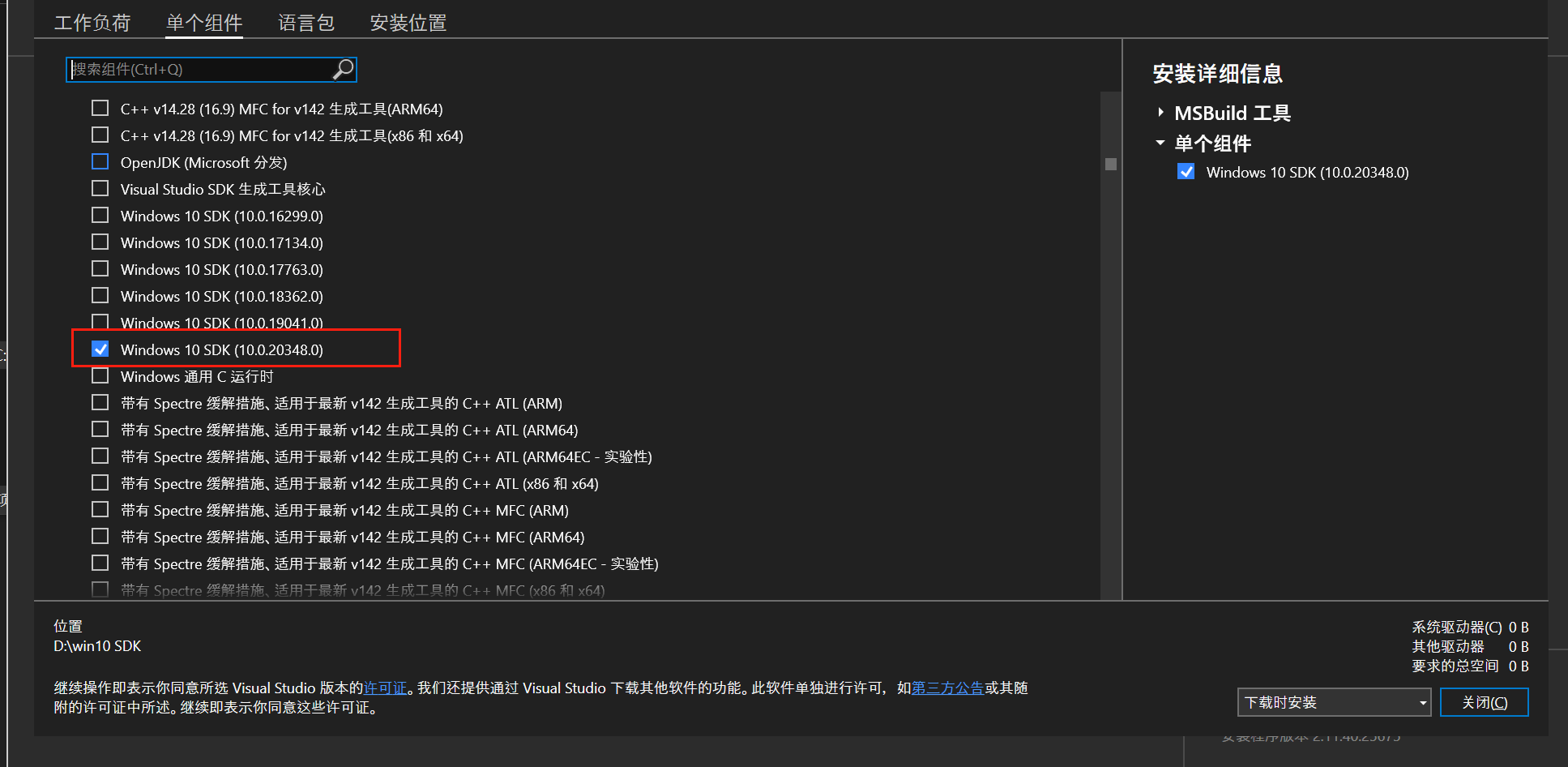Check Visual Studio SDK 生成工具核心

pyautogui.click(x=100, y=188)
